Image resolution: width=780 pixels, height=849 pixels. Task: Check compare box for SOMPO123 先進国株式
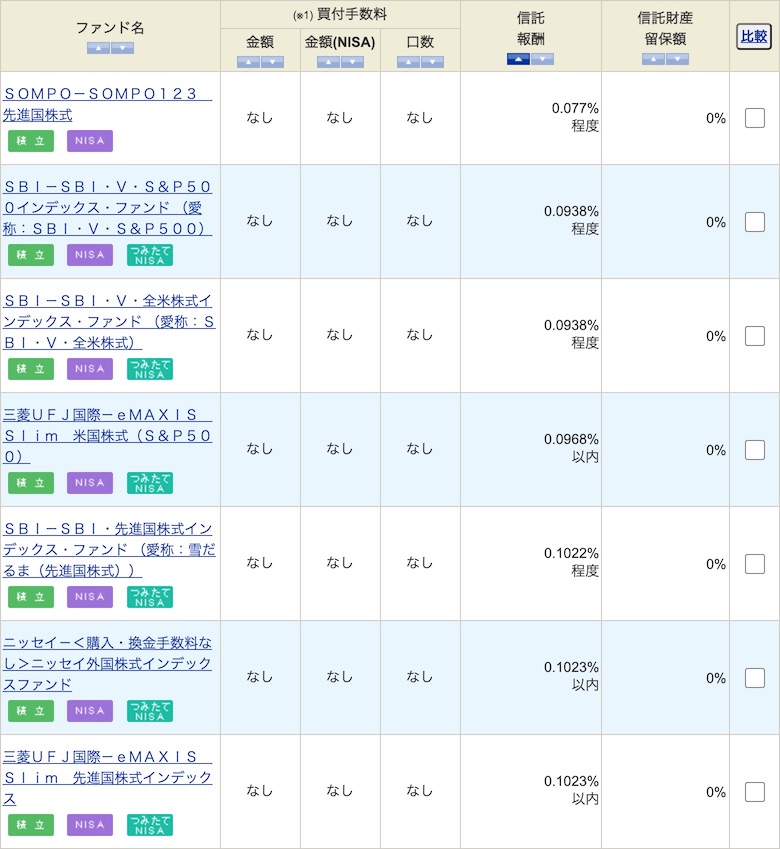click(755, 118)
